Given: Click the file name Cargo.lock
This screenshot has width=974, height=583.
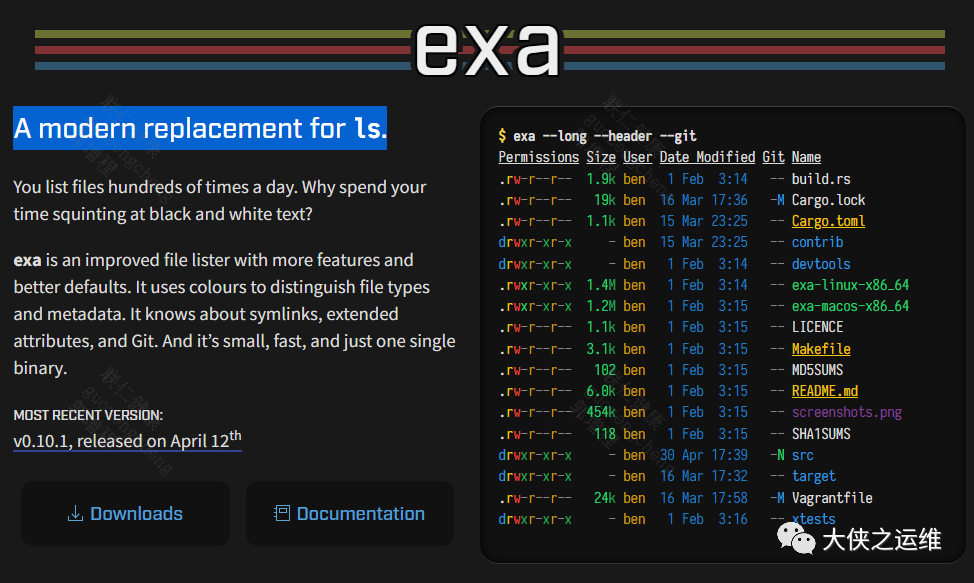Looking at the screenshot, I should [x=828, y=200].
